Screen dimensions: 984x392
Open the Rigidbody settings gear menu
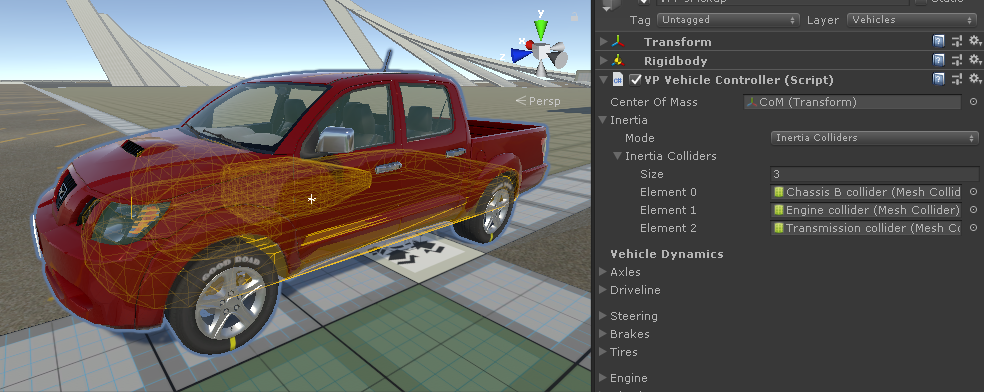[x=975, y=60]
